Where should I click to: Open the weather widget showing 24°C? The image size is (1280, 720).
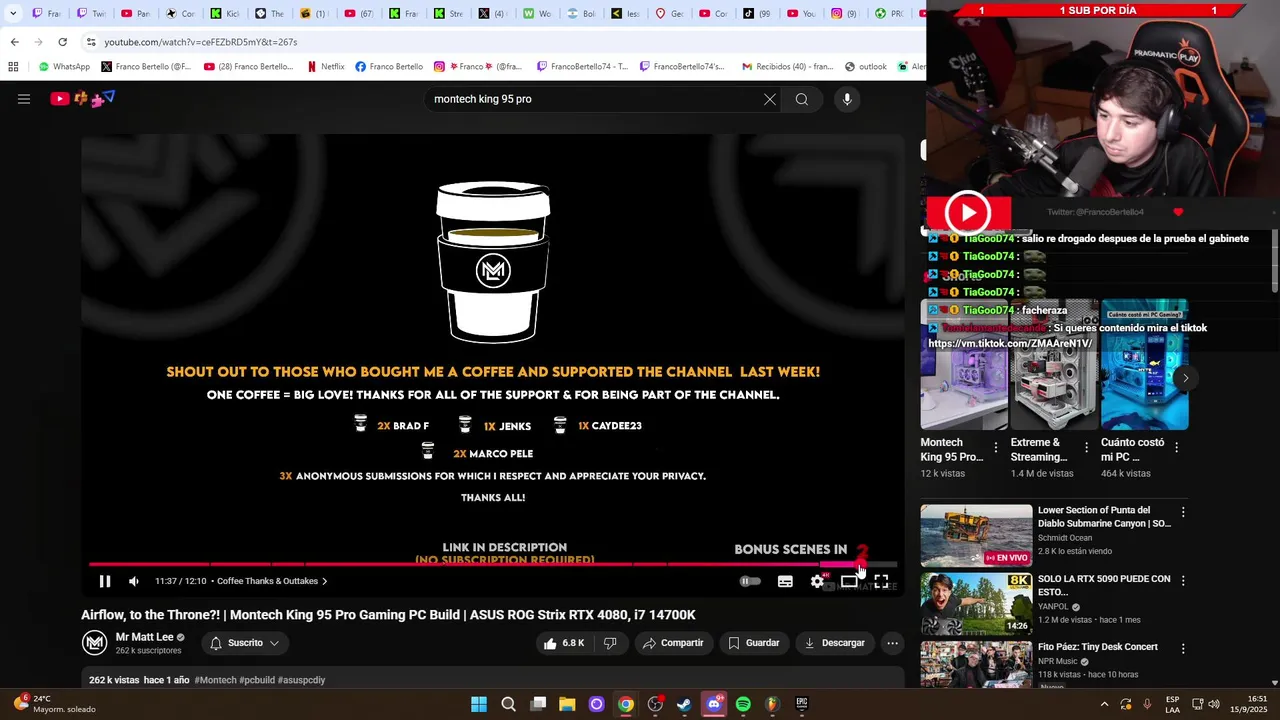[55, 704]
